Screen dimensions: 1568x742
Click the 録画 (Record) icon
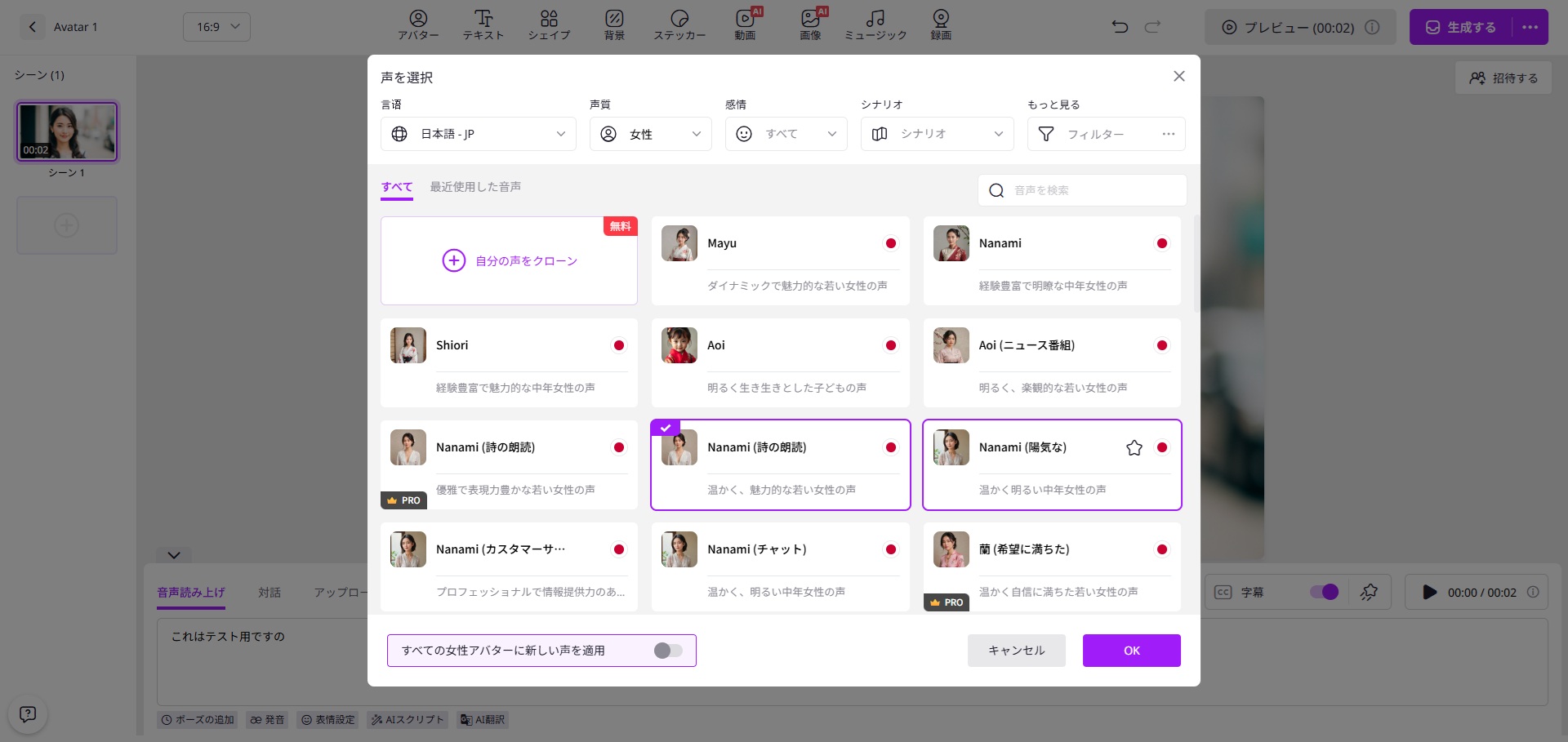point(941,25)
